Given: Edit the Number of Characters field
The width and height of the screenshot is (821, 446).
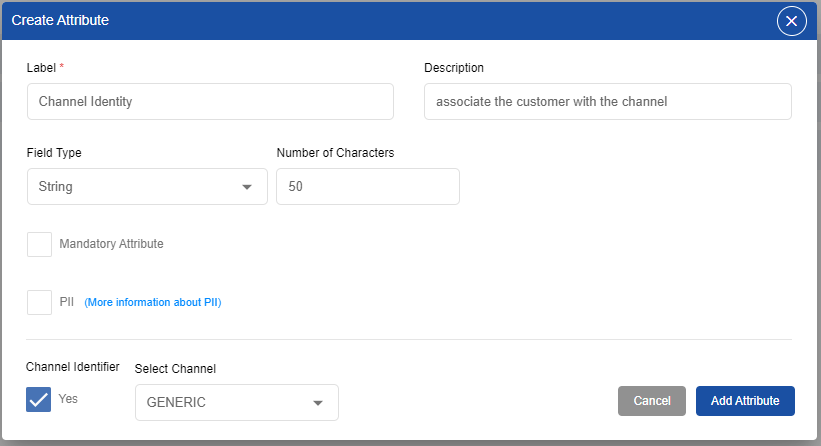Looking at the screenshot, I should 367,187.
